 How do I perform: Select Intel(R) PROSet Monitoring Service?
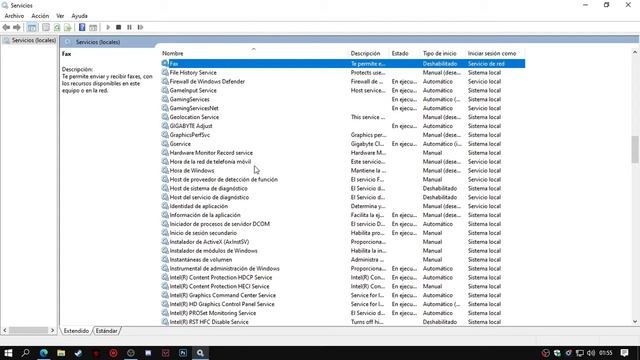point(343,313)
